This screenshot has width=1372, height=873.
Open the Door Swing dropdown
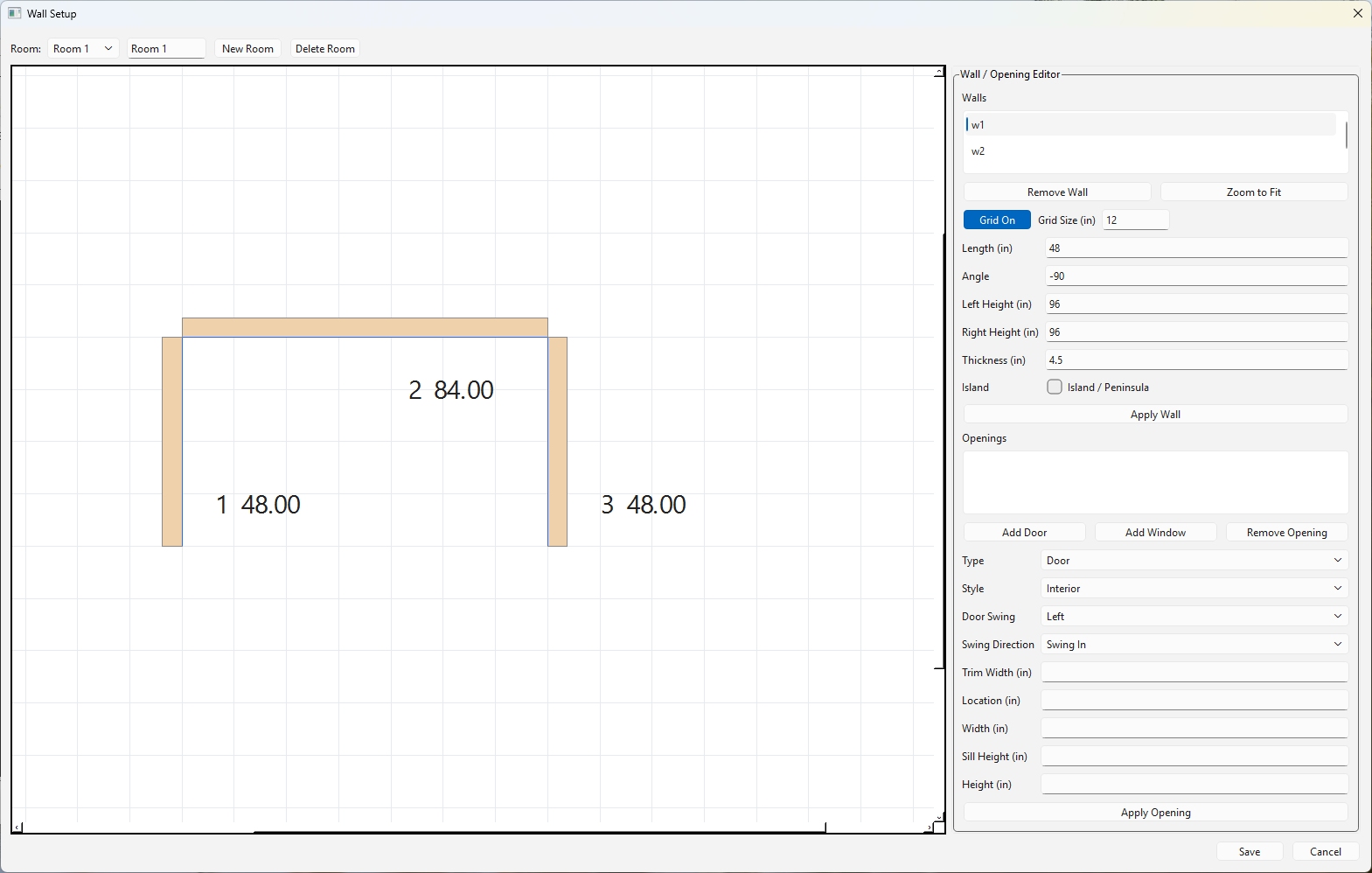(1194, 617)
